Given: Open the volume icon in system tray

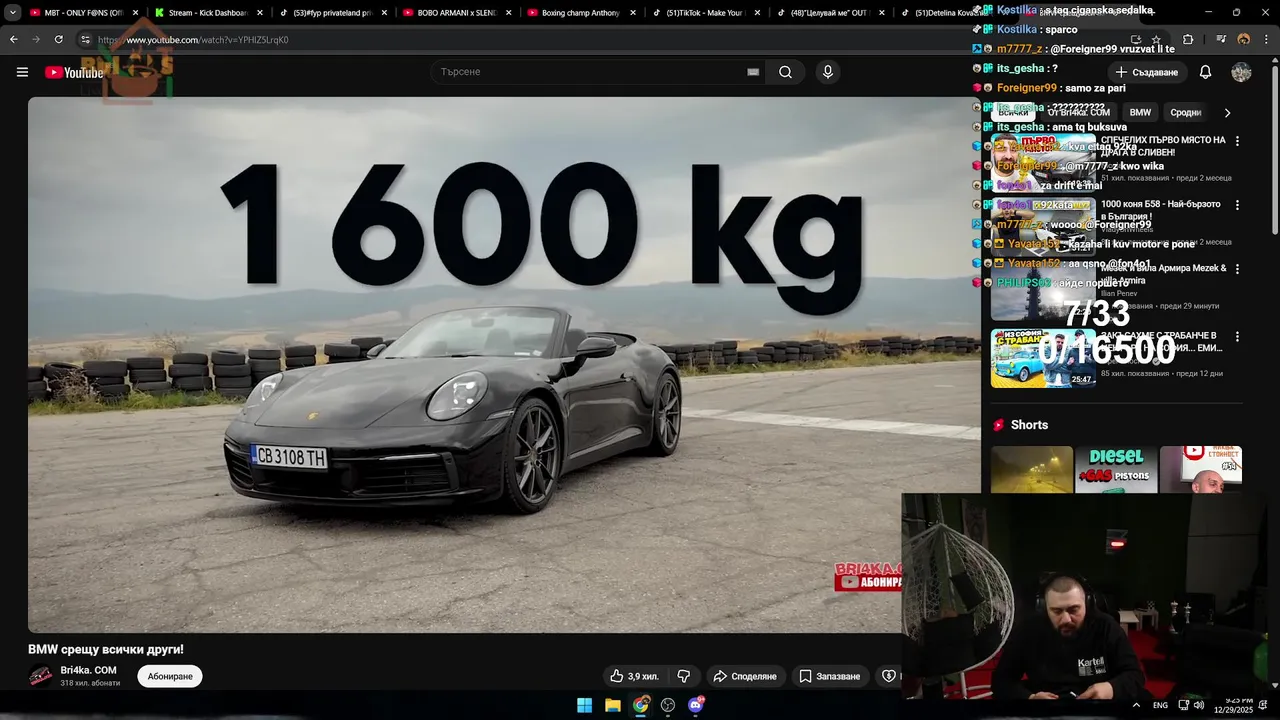Looking at the screenshot, I should pyautogui.click(x=1198, y=705).
